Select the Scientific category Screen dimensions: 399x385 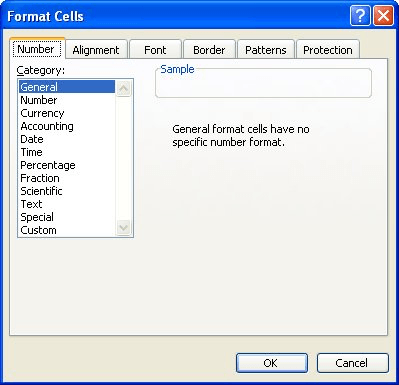(41, 191)
